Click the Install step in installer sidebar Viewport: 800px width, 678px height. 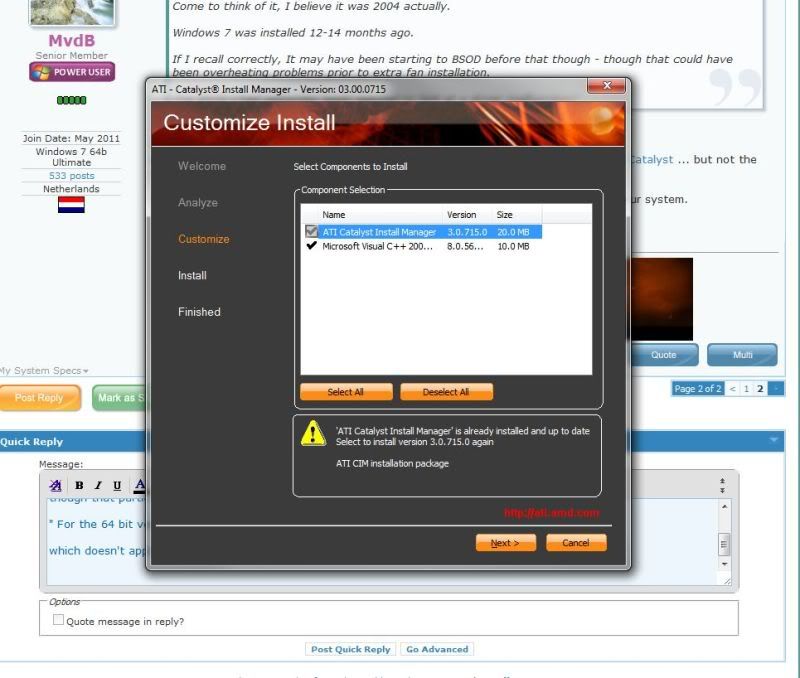tap(192, 275)
